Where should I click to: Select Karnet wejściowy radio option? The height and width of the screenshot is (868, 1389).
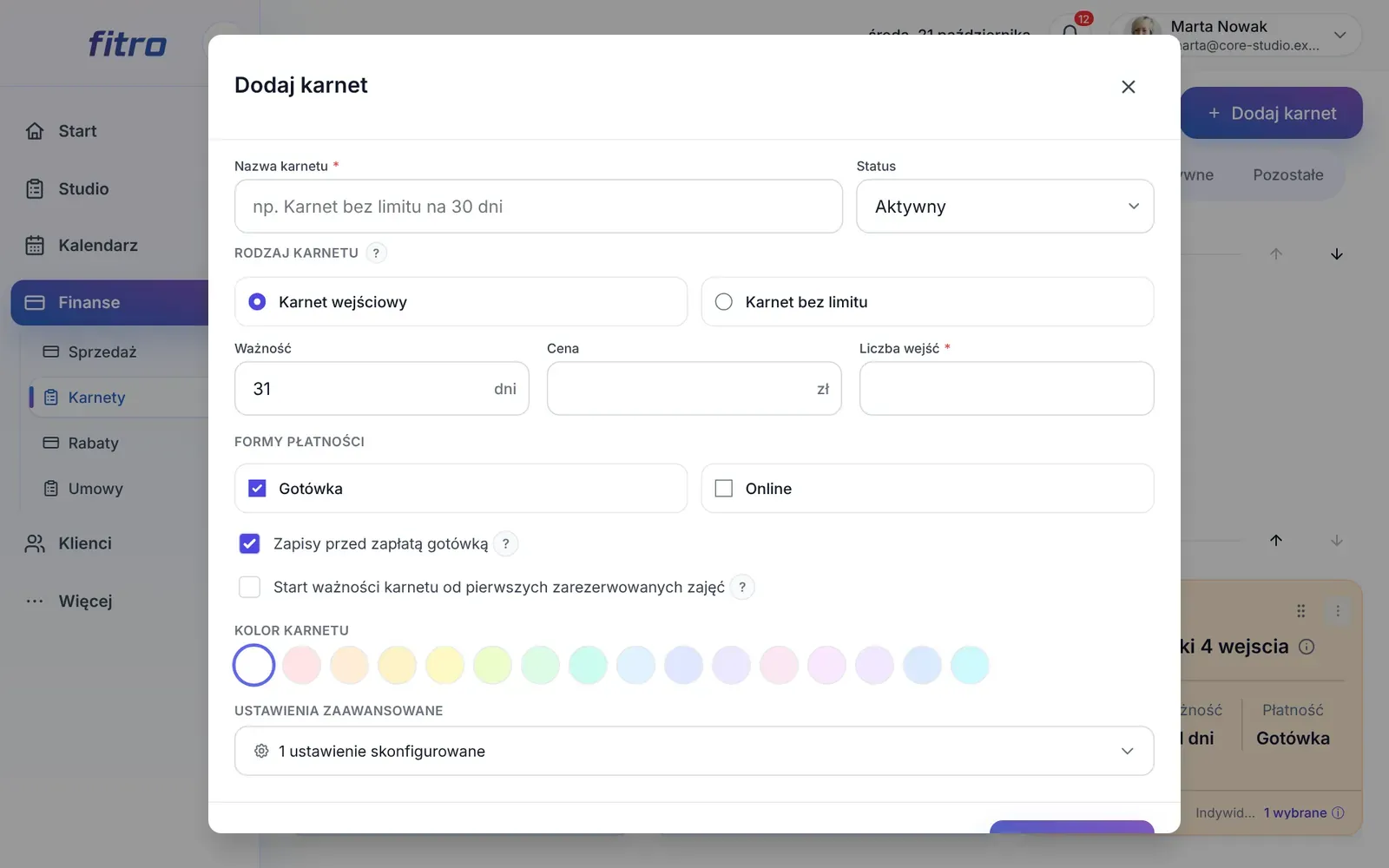(x=257, y=302)
